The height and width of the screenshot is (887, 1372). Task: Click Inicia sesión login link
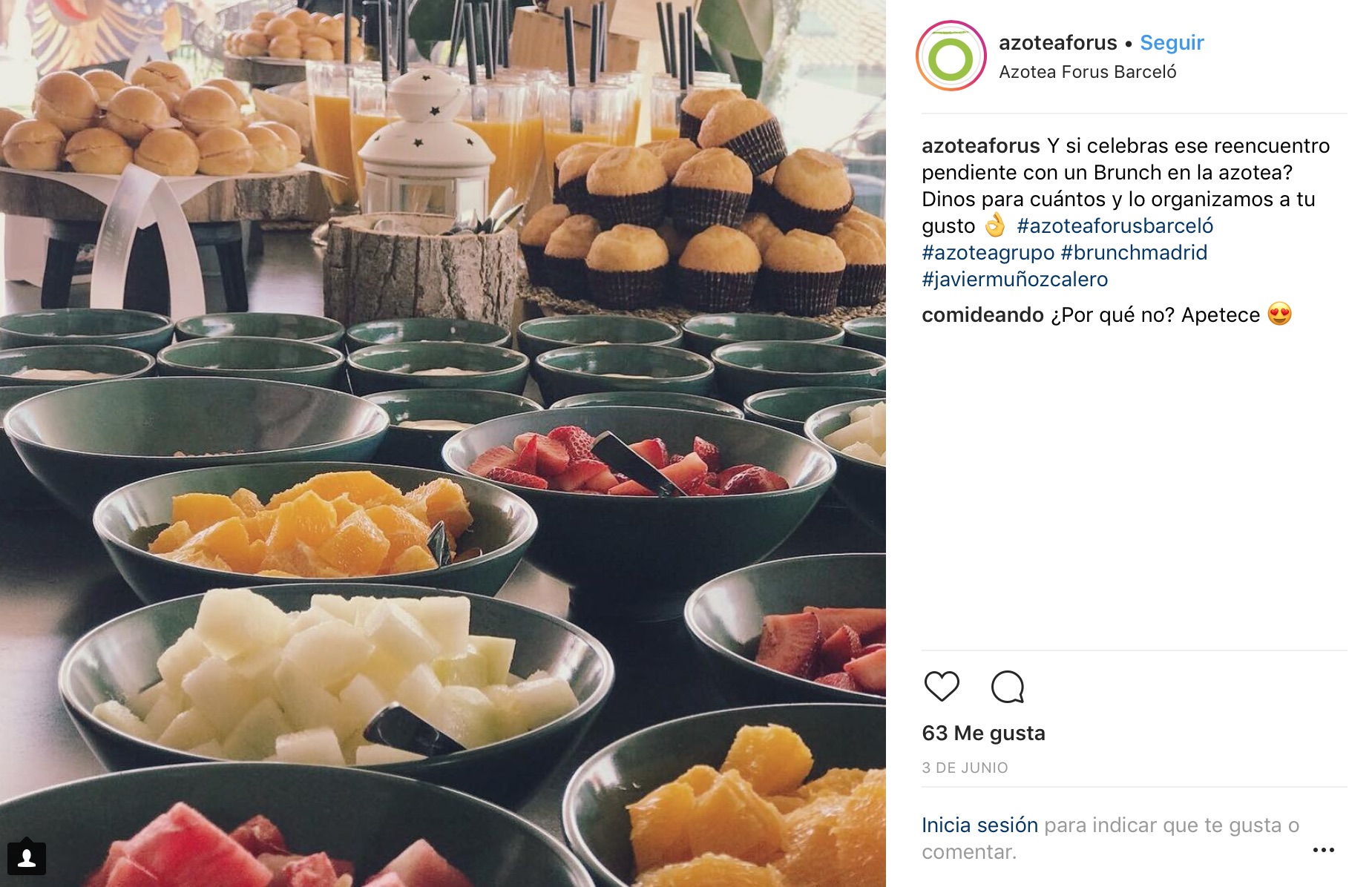(x=979, y=825)
